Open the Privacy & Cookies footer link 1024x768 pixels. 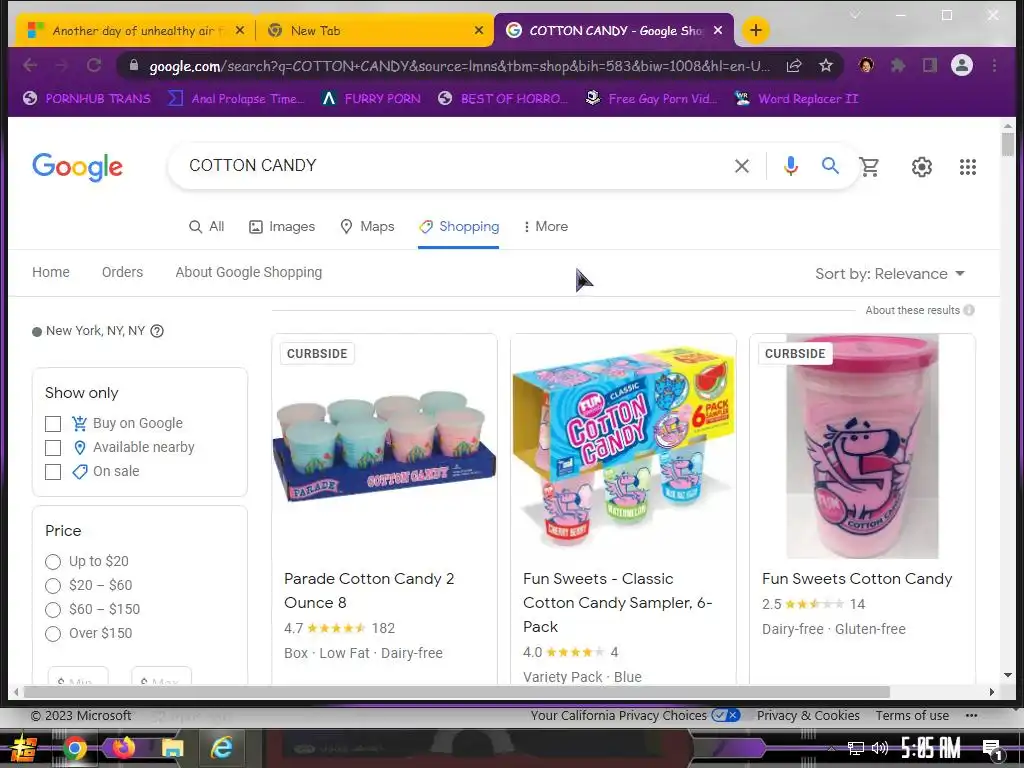click(808, 716)
